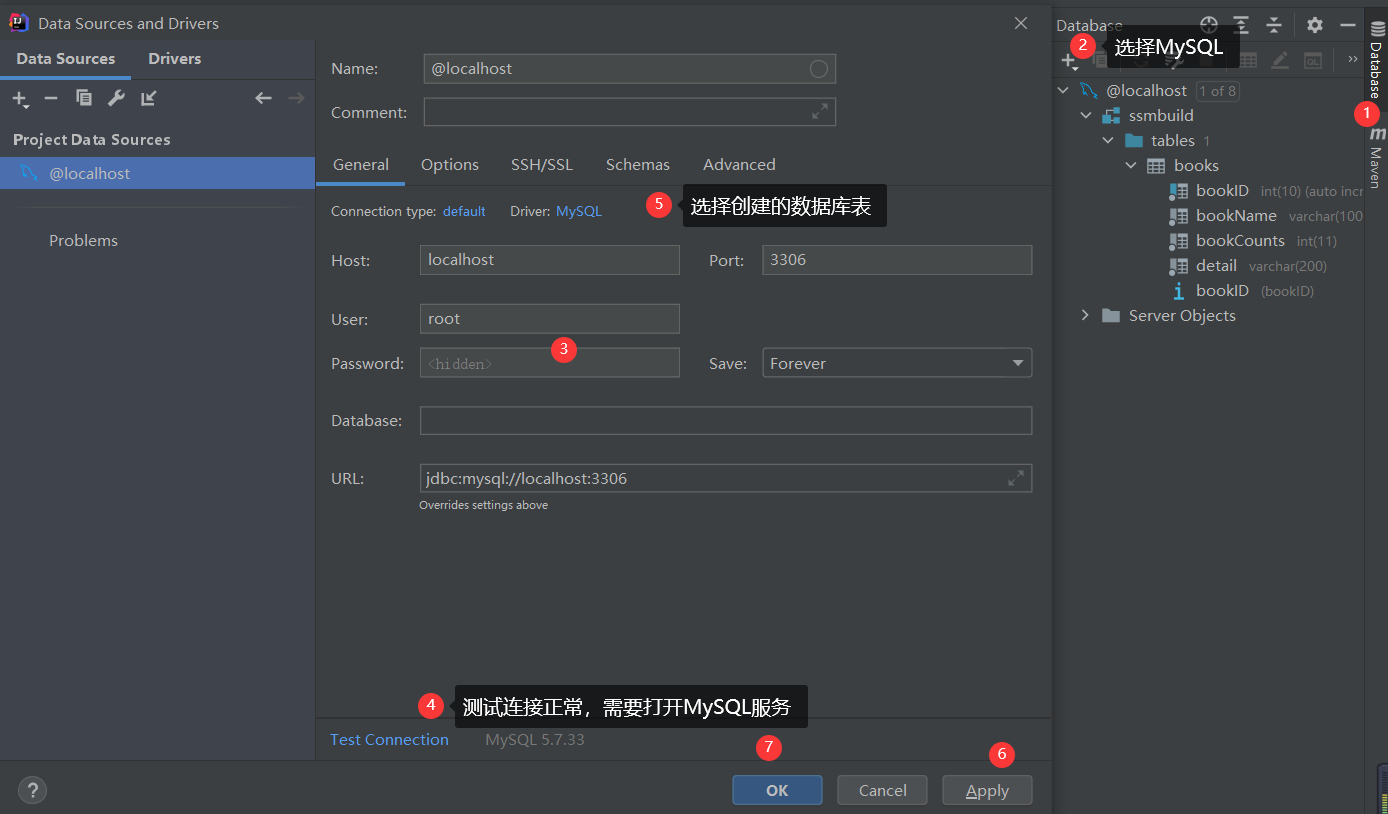The width and height of the screenshot is (1388, 814).
Task: Click into the Password field
Action: [550, 363]
